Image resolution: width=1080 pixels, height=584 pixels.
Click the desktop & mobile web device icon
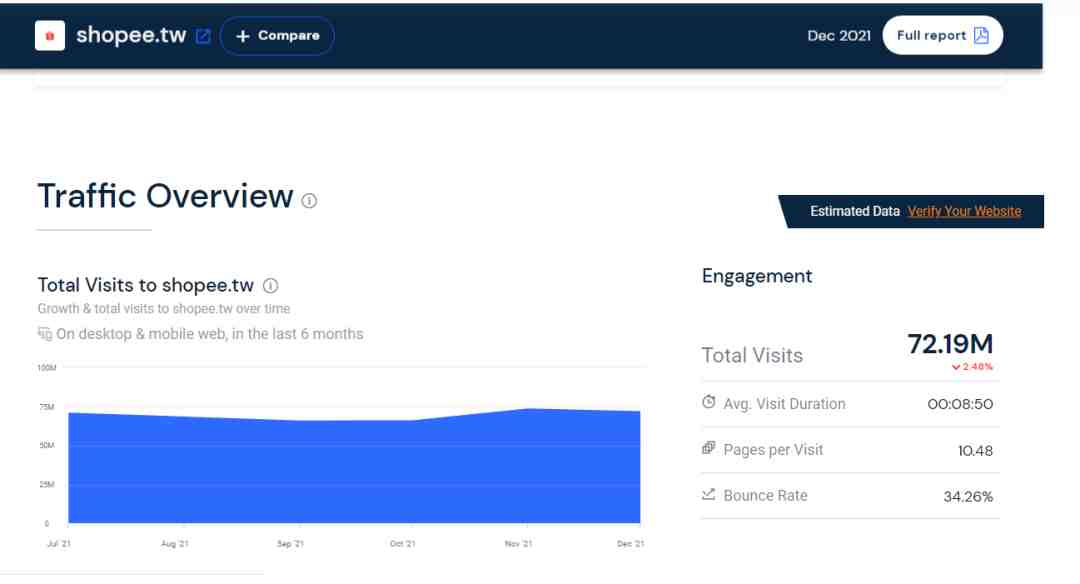coord(44,334)
